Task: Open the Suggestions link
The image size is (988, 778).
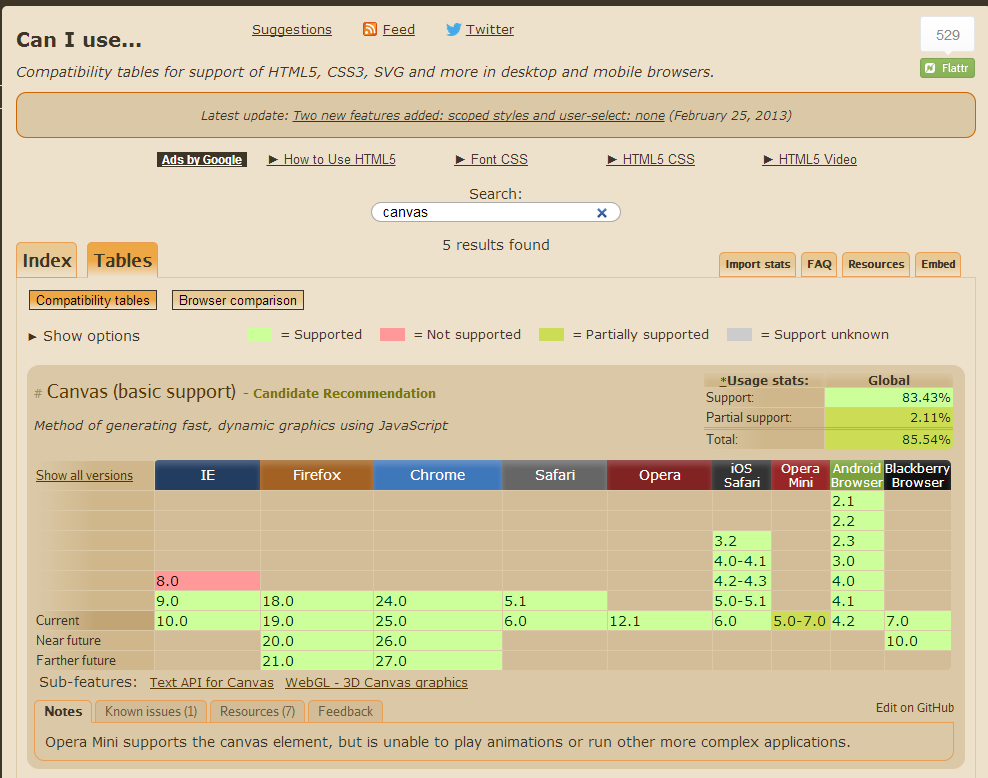Action: (292, 30)
